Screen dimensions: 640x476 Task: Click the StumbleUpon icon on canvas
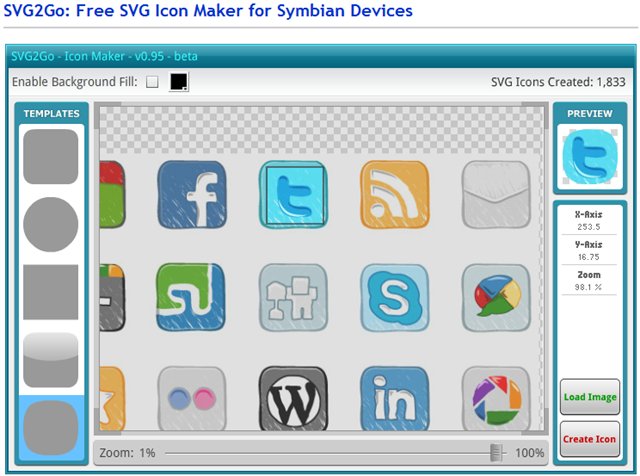[x=191, y=297]
